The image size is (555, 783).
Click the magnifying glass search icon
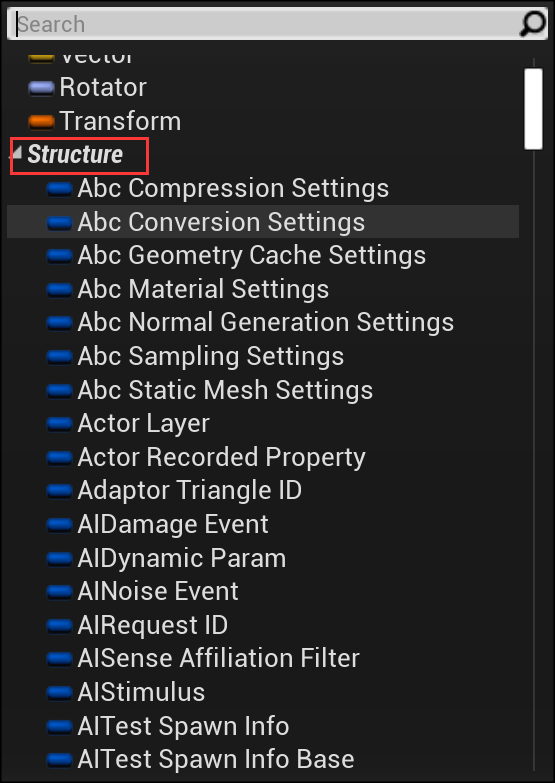pos(532,24)
